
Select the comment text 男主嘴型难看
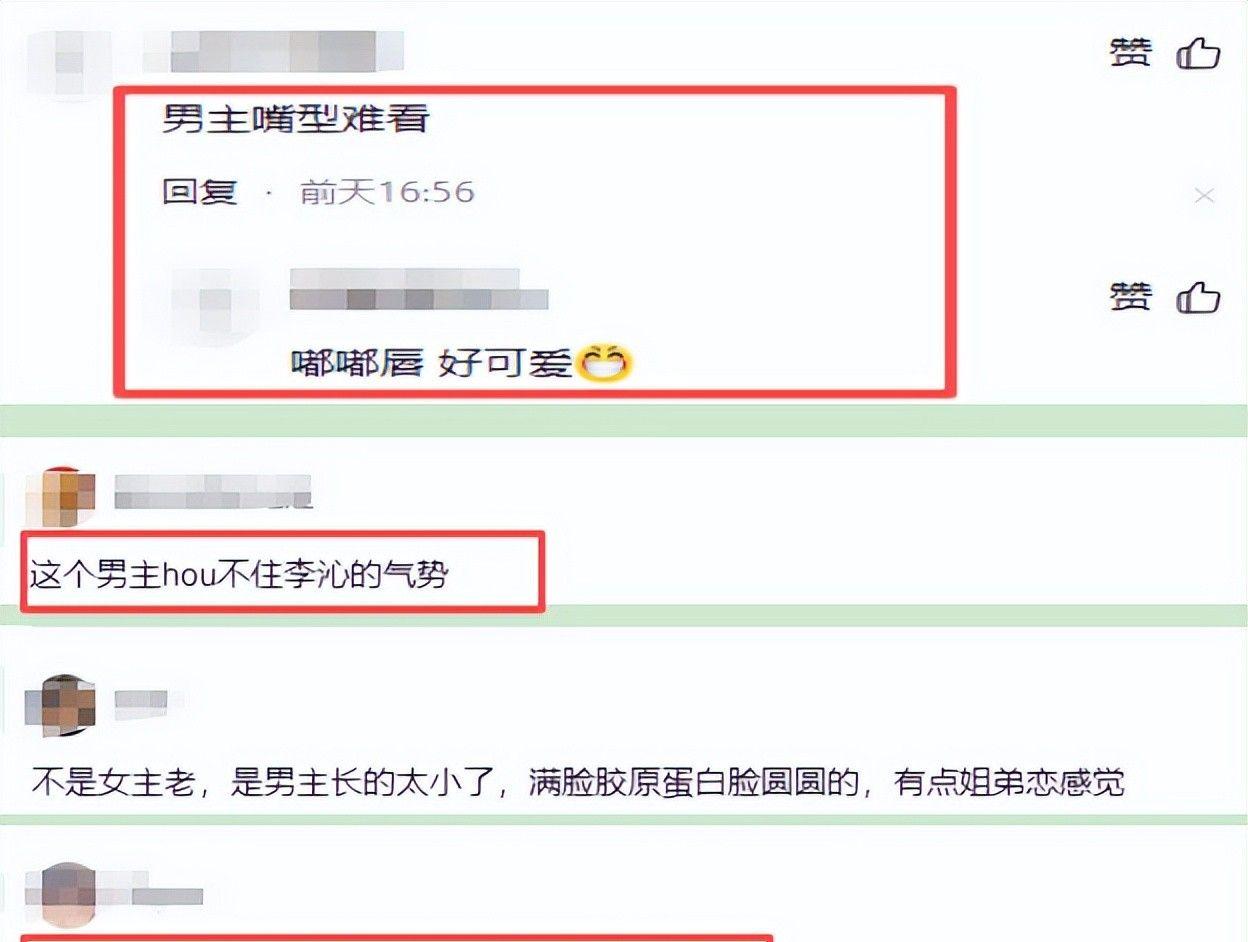296,121
